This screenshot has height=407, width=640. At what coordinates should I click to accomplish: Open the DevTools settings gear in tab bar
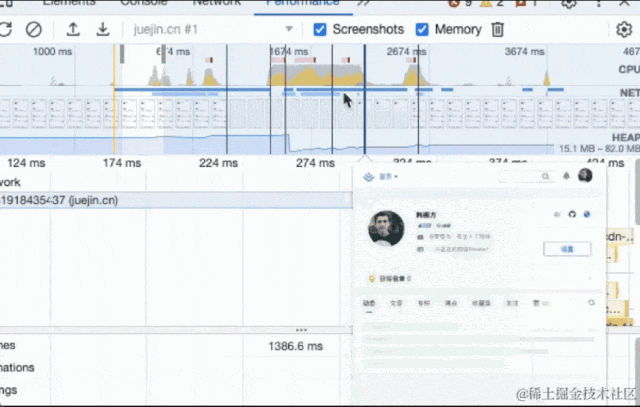[x=569, y=3]
